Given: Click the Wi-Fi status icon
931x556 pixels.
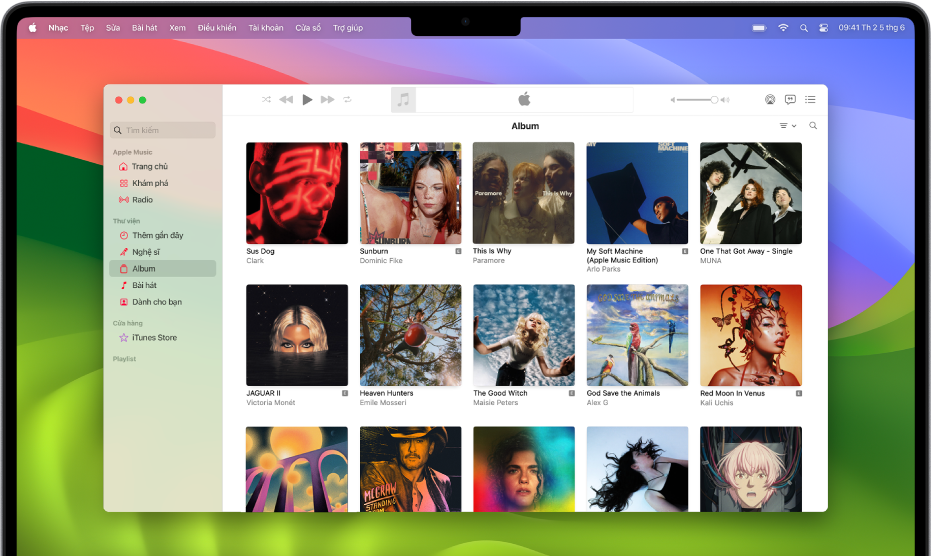Looking at the screenshot, I should (783, 27).
